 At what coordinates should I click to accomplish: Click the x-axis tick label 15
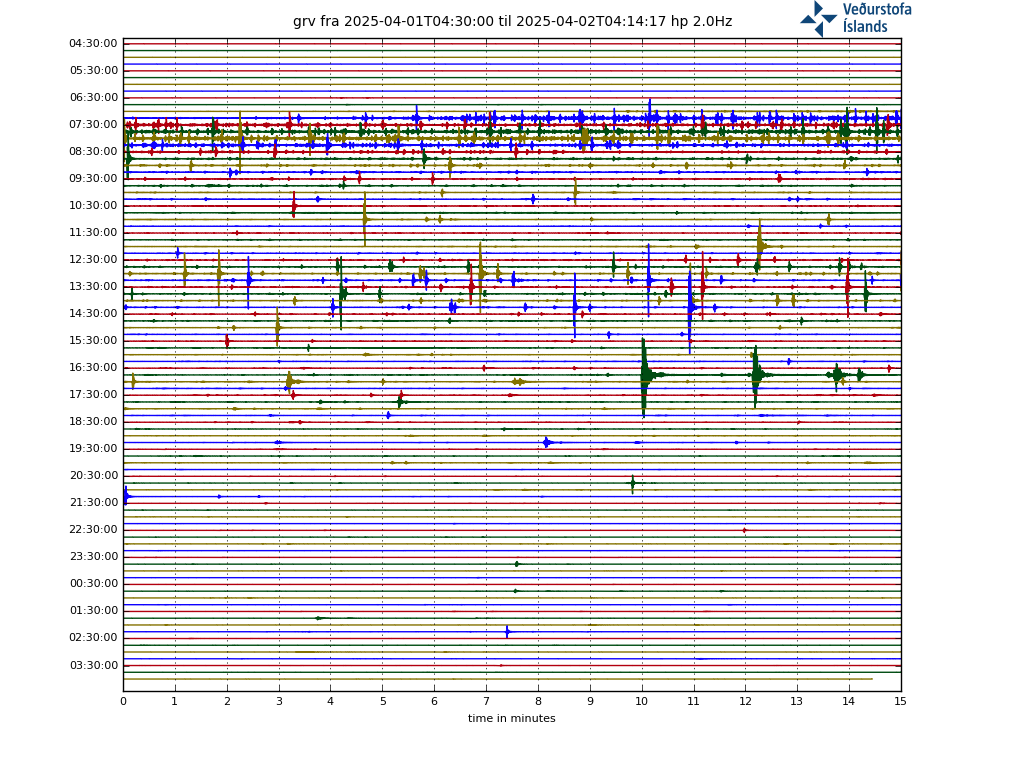(901, 701)
